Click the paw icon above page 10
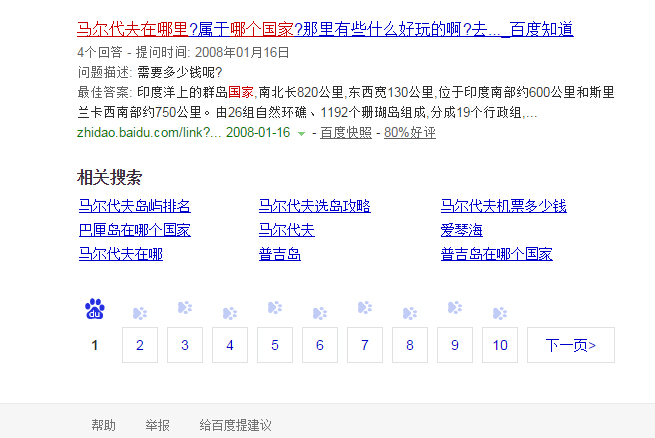The height and width of the screenshot is (438, 655). (x=500, y=312)
